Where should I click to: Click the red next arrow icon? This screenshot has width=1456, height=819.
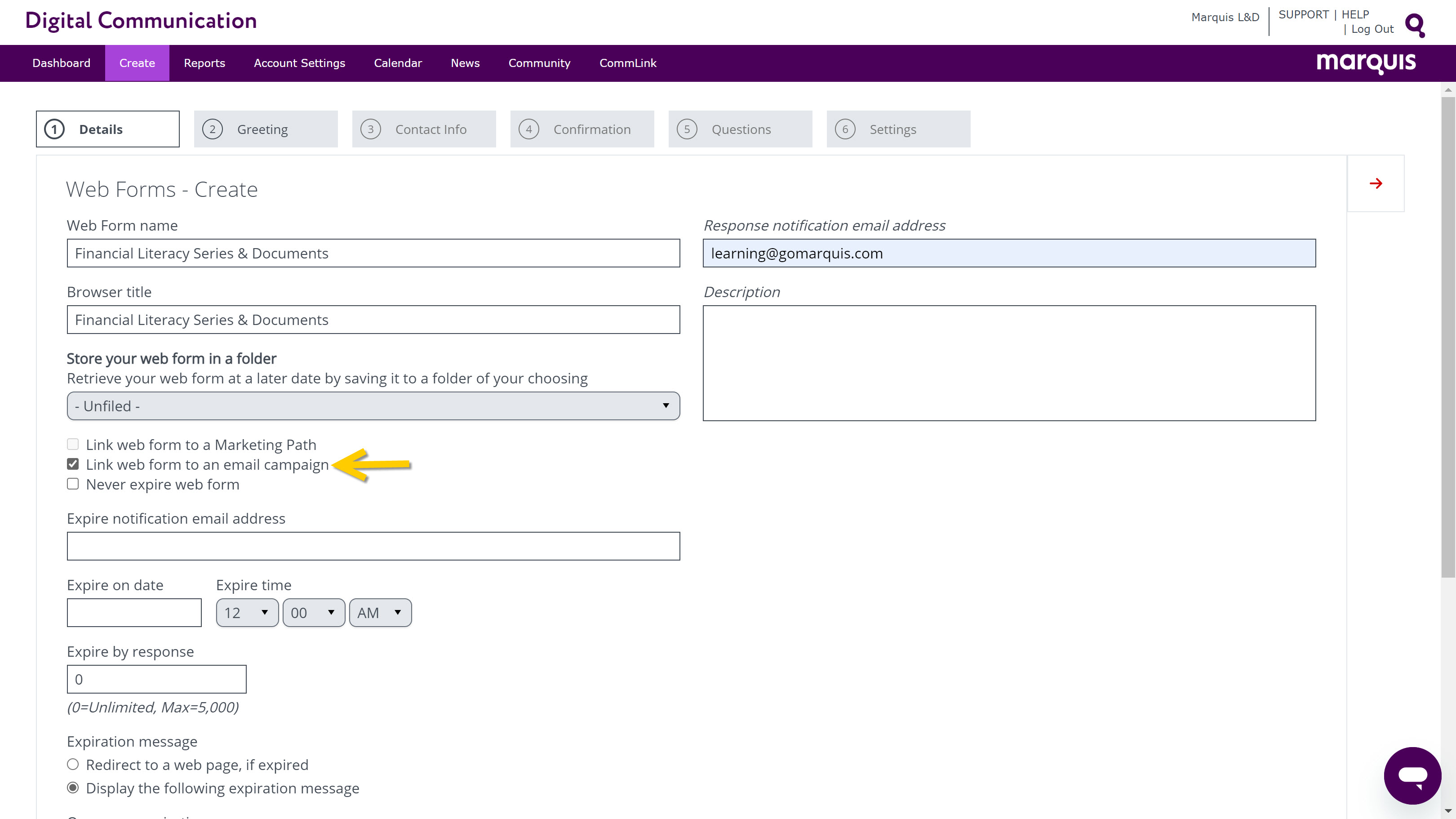coord(1376,183)
